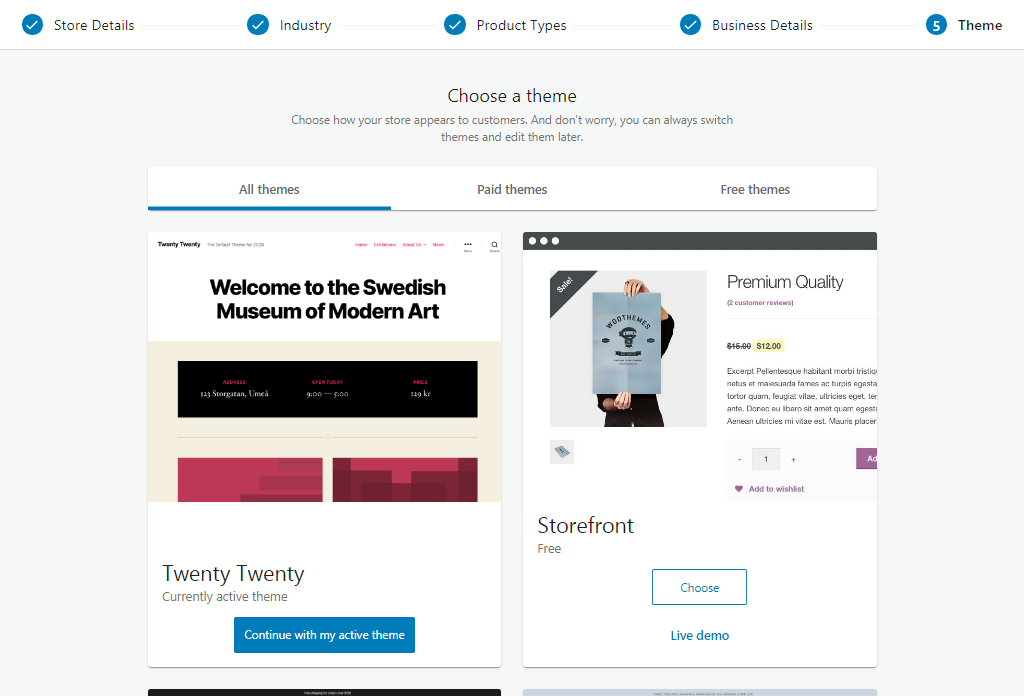Screen dimensions: 1024x696
Task: Click the search icon in the Twenty Twenty preview
Action: pos(494,245)
